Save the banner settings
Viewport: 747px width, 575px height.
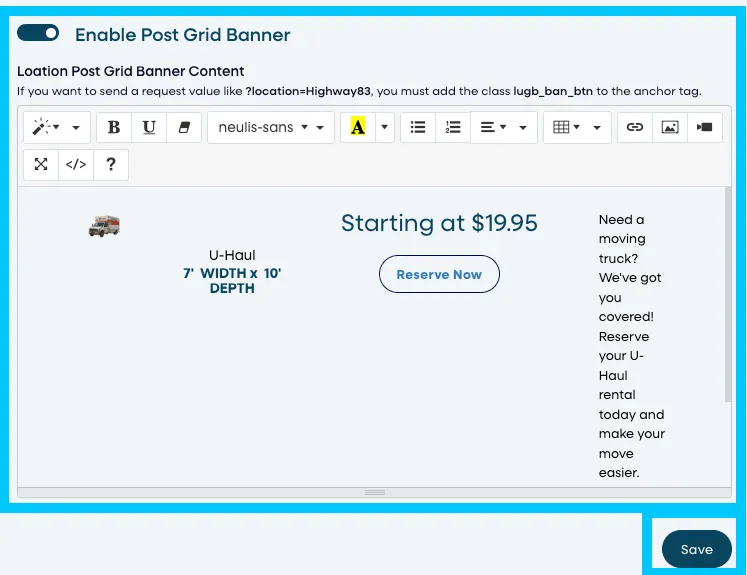pos(697,549)
